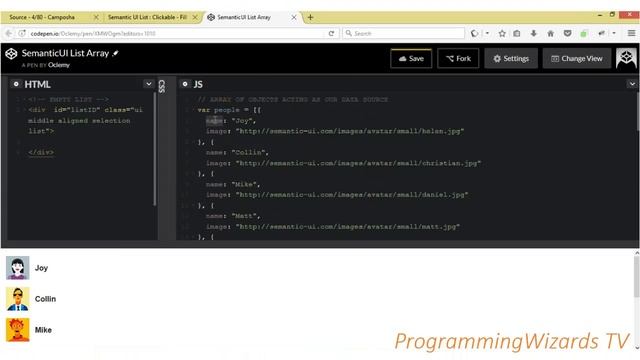This screenshot has width=640, height=360.
Task: Click the JS panel title
Action: tap(198, 84)
